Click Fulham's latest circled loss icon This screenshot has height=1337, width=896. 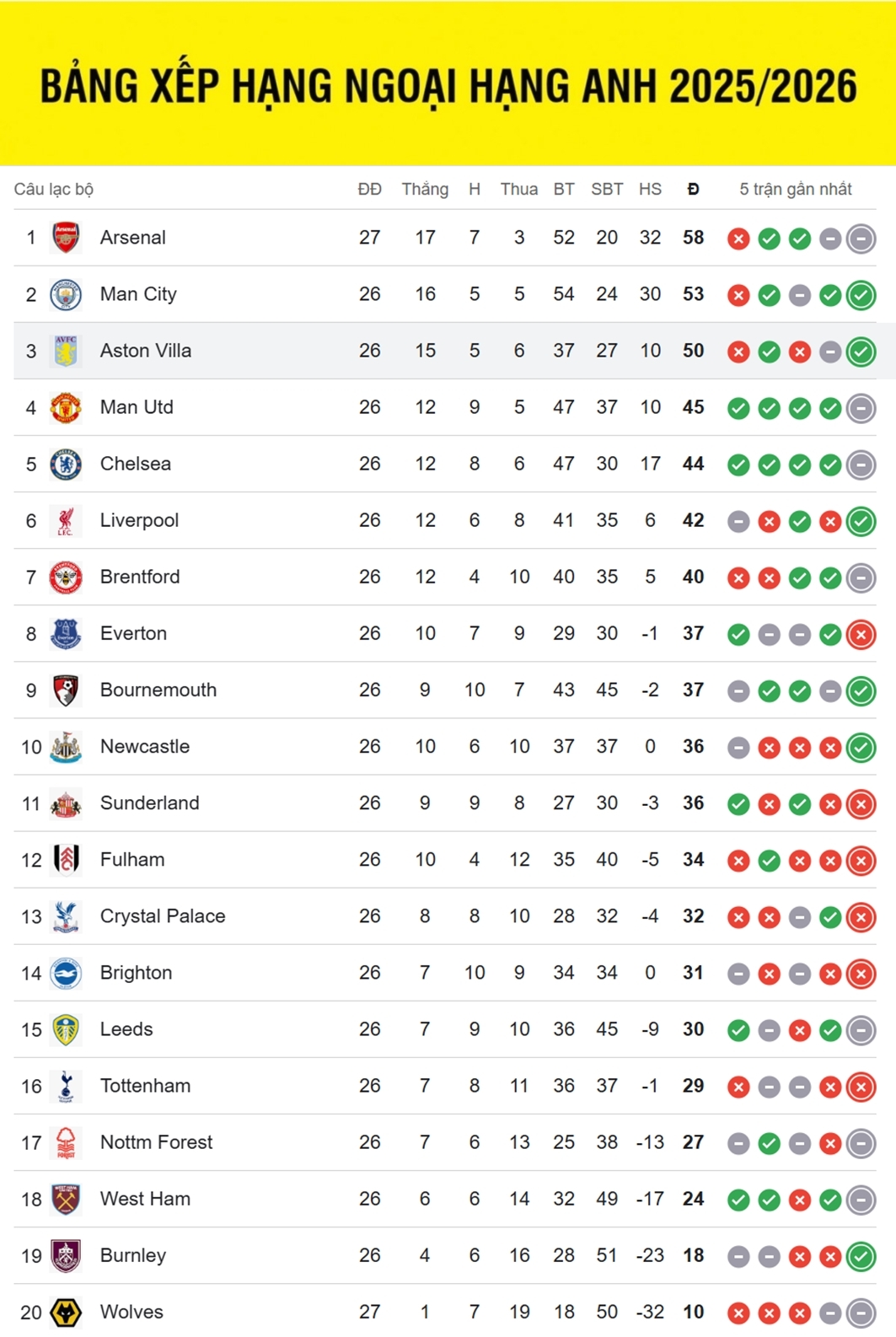(861, 861)
